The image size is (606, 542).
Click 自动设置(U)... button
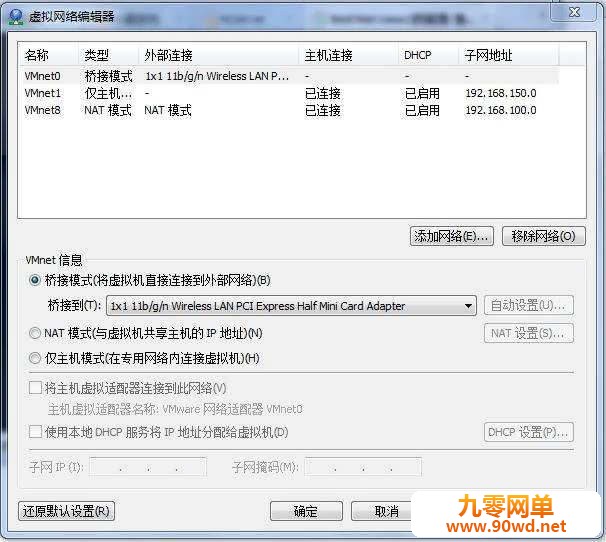pyautogui.click(x=529, y=305)
